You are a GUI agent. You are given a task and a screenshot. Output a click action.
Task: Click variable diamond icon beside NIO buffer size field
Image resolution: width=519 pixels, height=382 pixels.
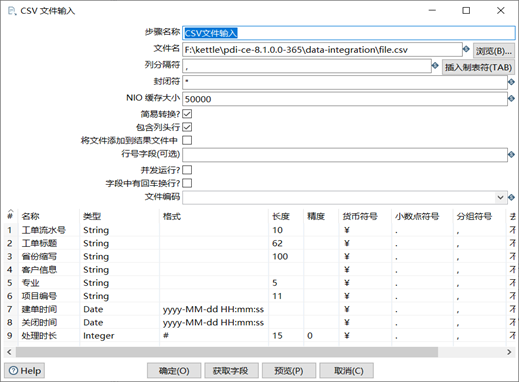(x=511, y=98)
